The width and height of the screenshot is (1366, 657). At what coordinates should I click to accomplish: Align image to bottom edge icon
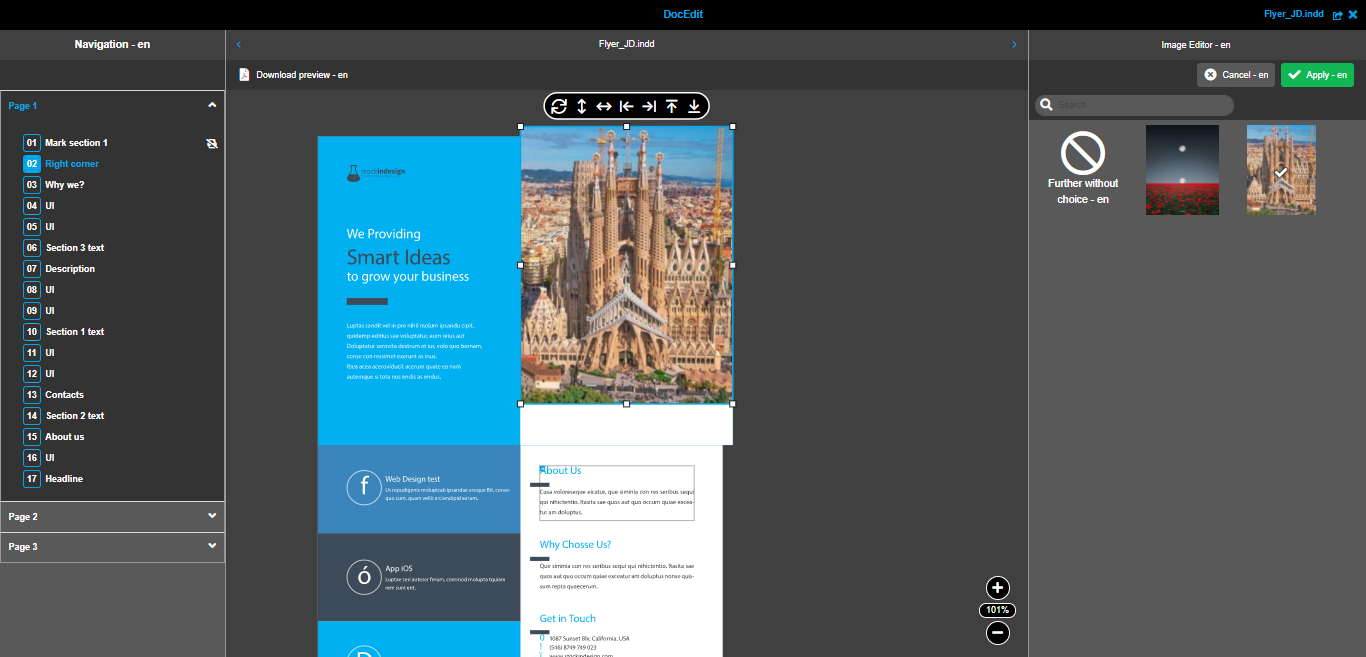tap(694, 106)
